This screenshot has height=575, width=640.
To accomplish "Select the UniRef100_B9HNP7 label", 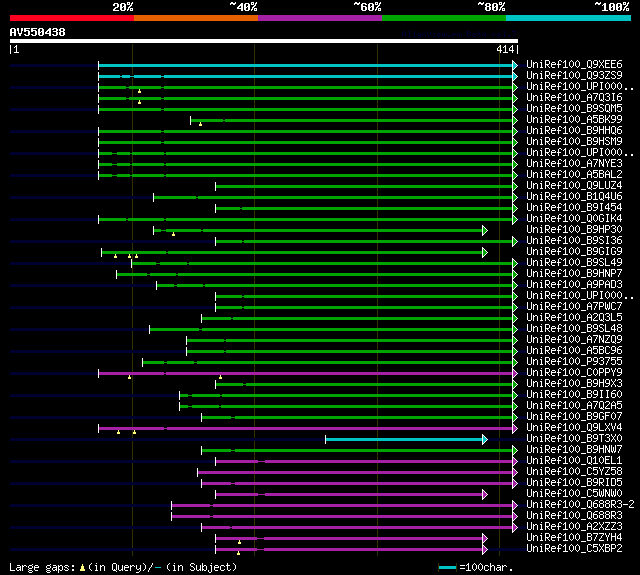I will pos(574,274).
